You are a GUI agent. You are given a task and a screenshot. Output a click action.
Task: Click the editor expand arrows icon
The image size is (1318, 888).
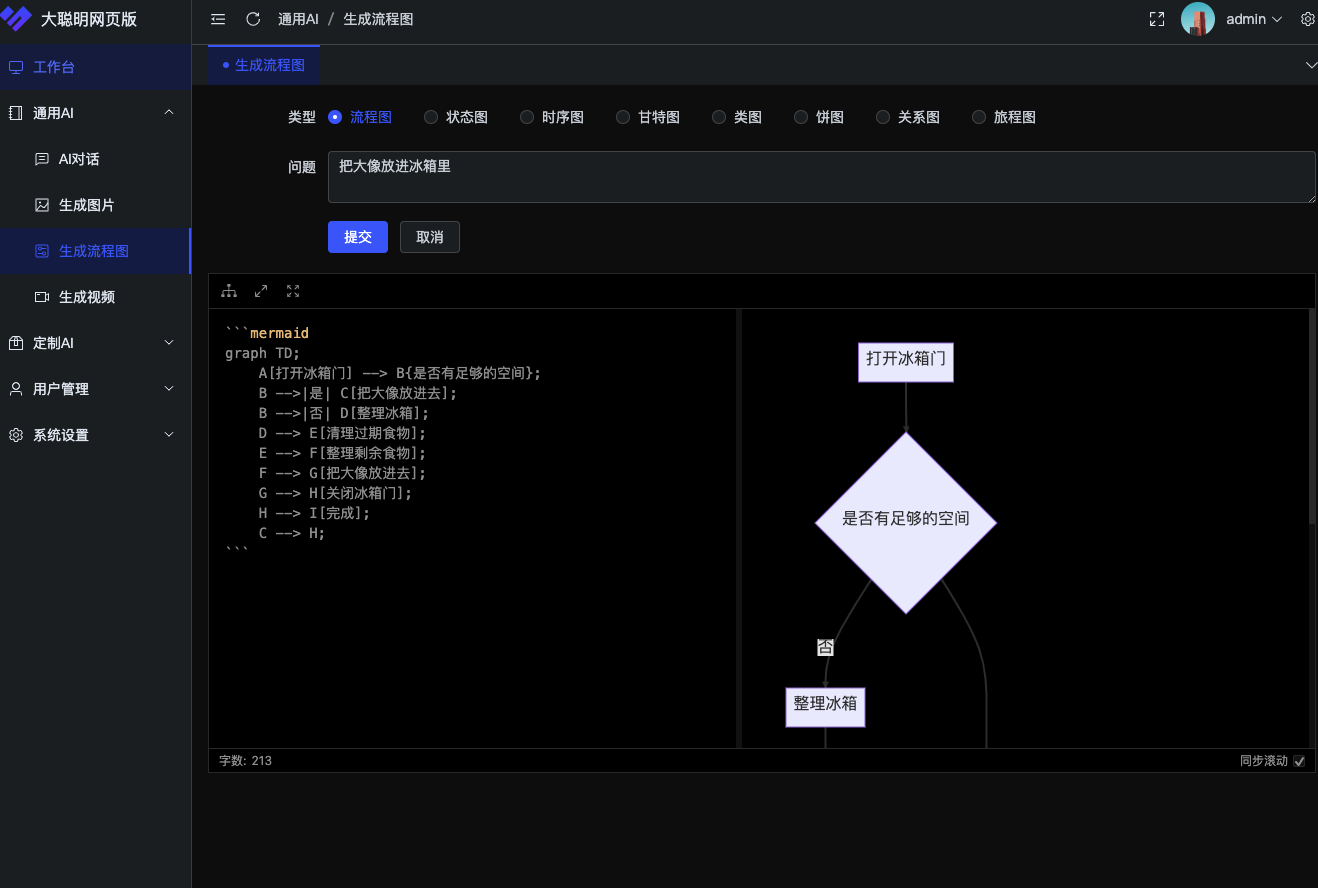click(261, 291)
